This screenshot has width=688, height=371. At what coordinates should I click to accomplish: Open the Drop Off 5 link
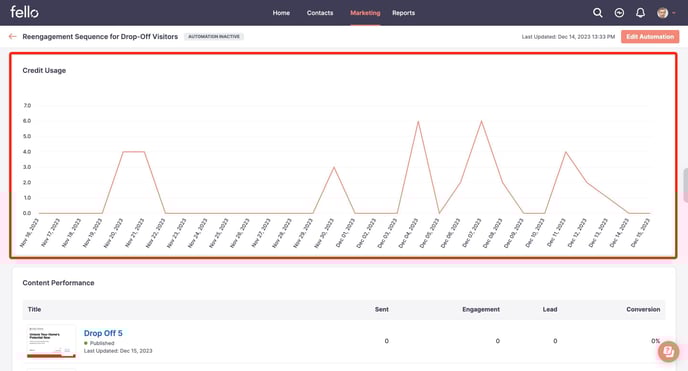tap(103, 333)
